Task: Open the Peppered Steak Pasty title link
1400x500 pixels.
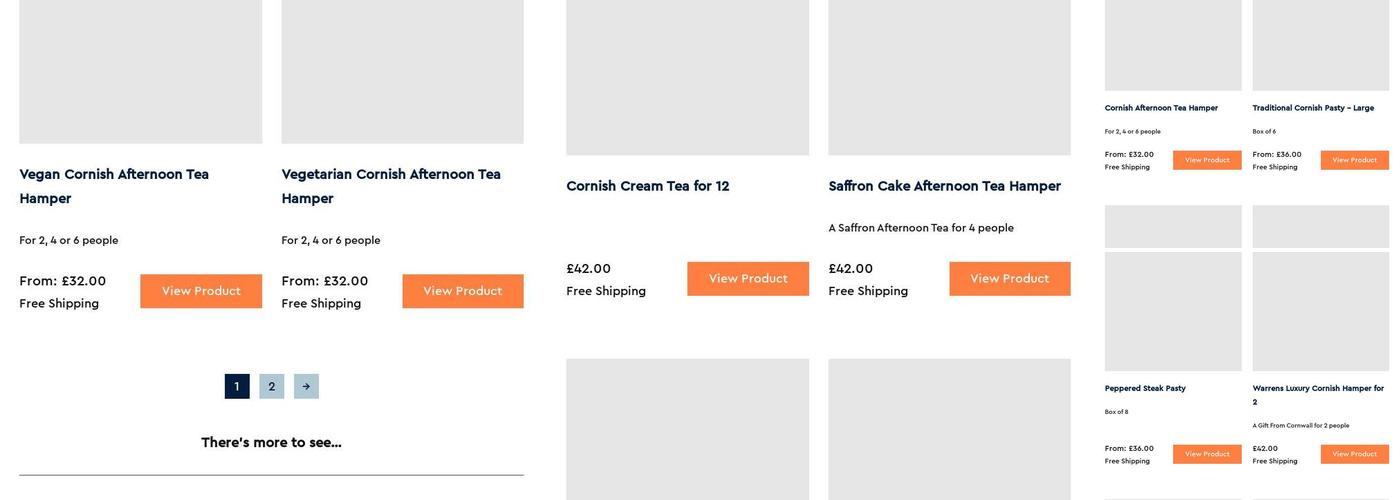Action: click(1145, 388)
